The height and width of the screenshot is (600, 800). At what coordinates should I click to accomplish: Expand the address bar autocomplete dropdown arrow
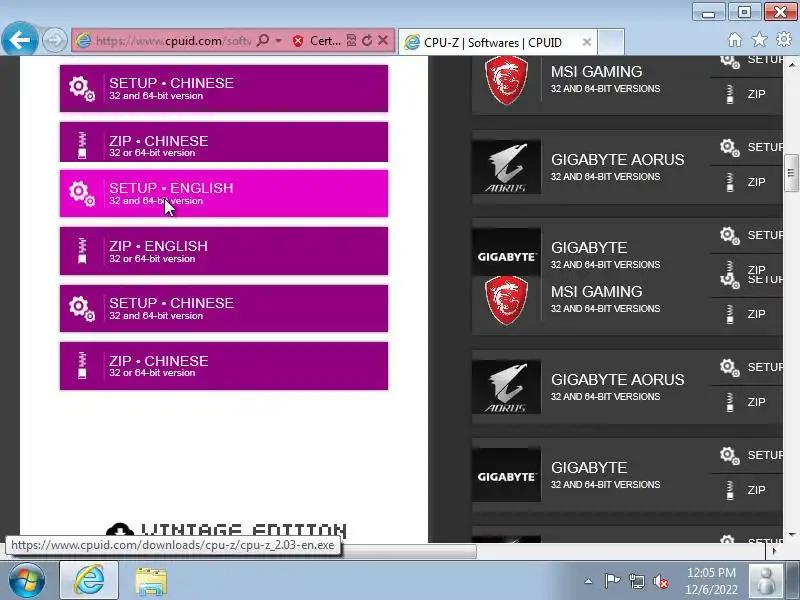tap(279, 40)
